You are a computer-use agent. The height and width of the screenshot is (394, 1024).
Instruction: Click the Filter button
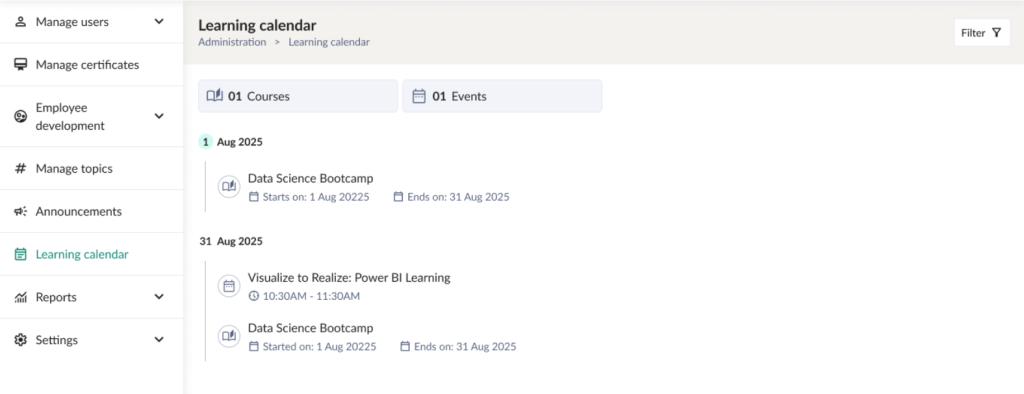(982, 33)
